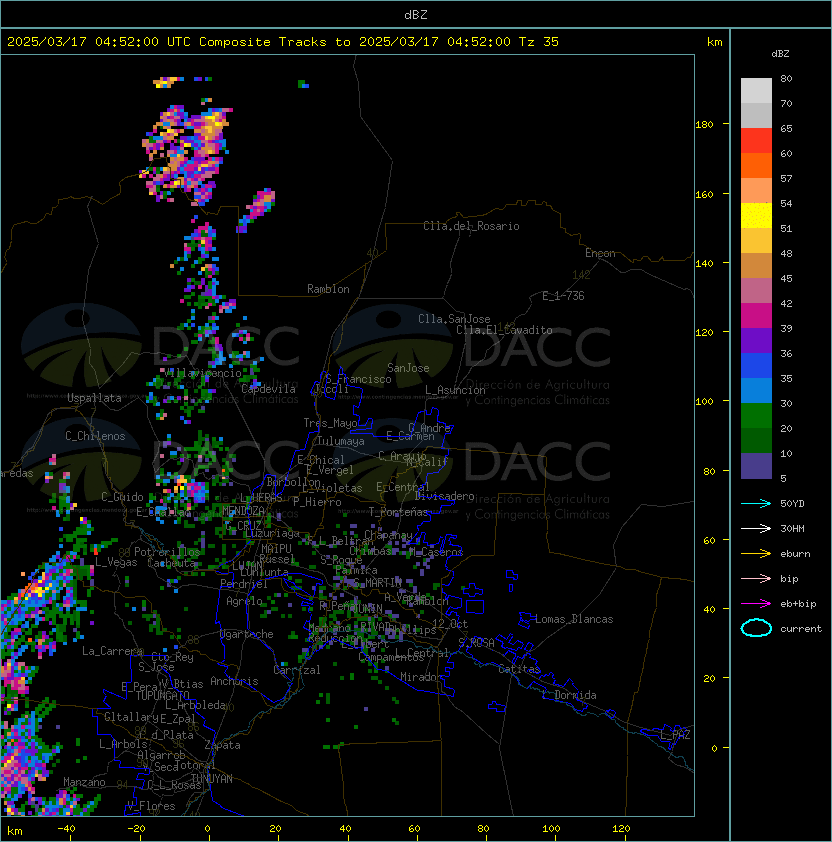The image size is (832, 842).
Task: Select the 'Perdriel' map label
Action: (x=244, y=584)
